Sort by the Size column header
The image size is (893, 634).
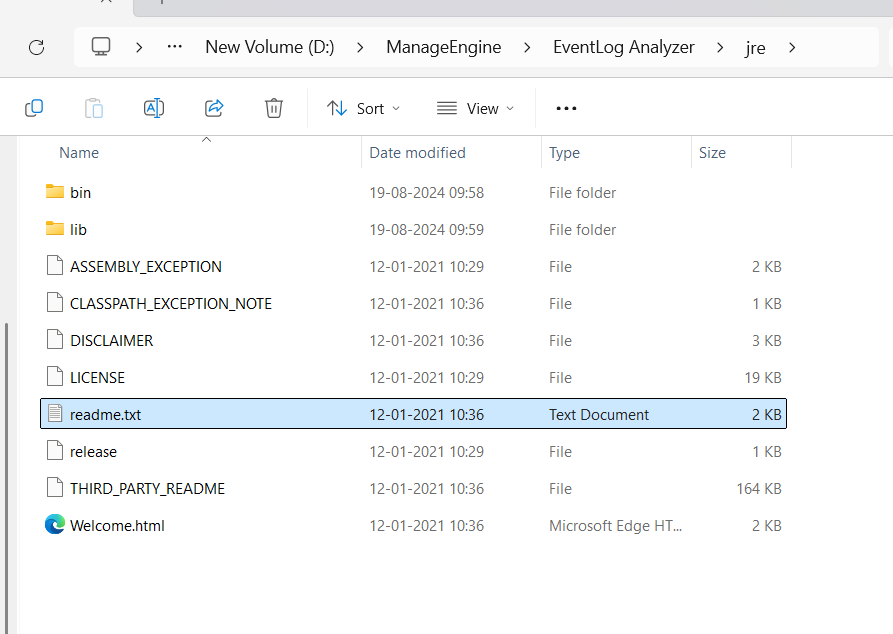712,153
